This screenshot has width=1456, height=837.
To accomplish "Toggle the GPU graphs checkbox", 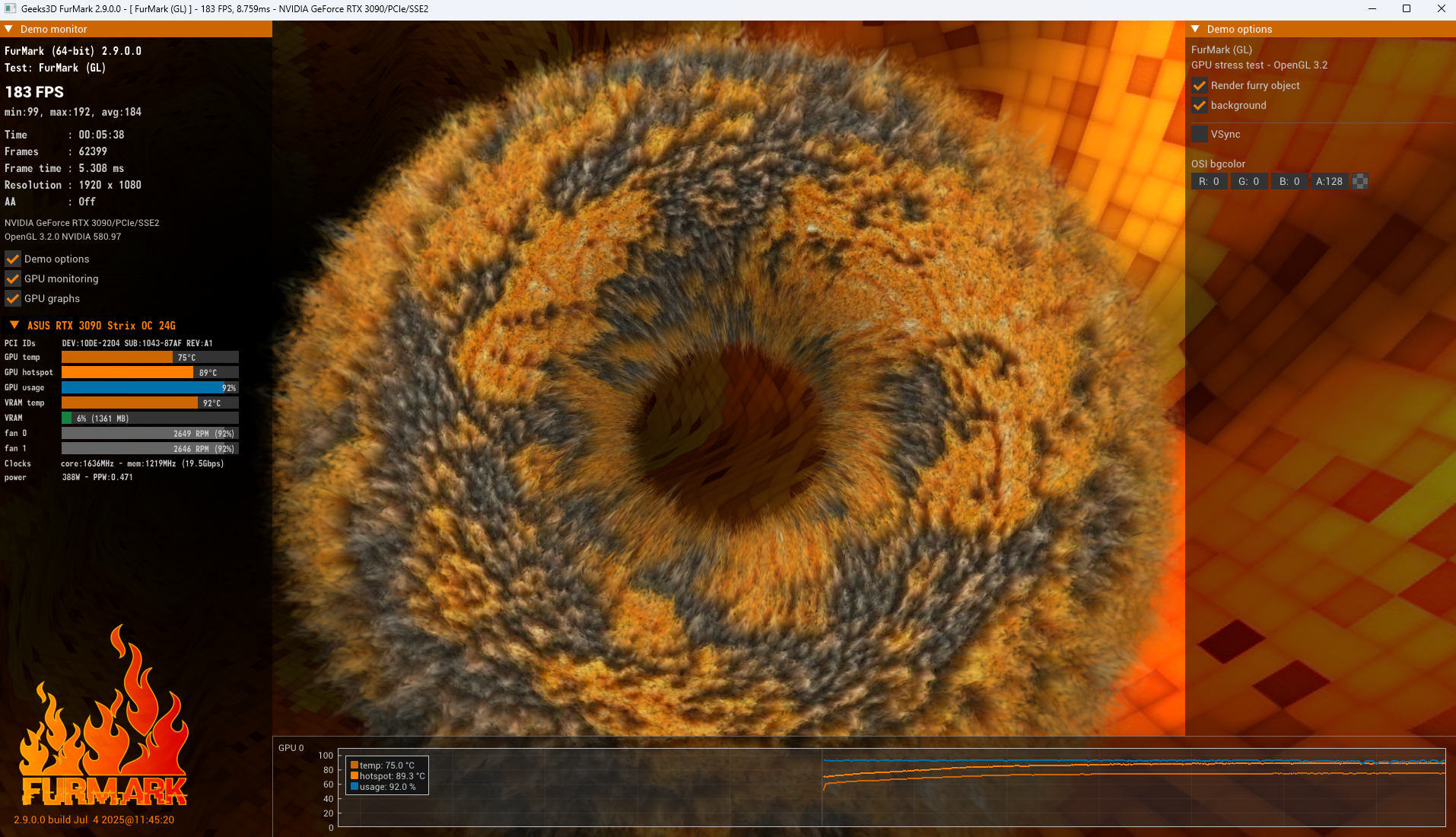I will click(13, 298).
